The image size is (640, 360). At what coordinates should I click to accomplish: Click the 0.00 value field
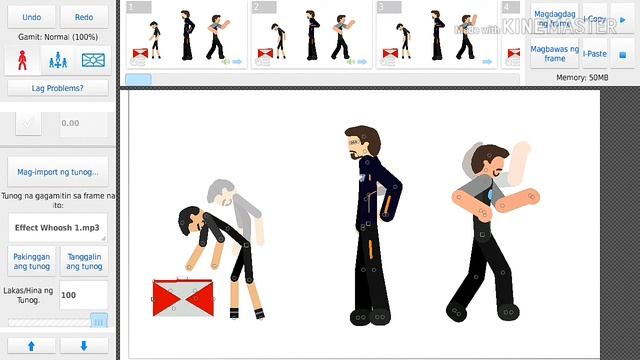[x=83, y=123]
